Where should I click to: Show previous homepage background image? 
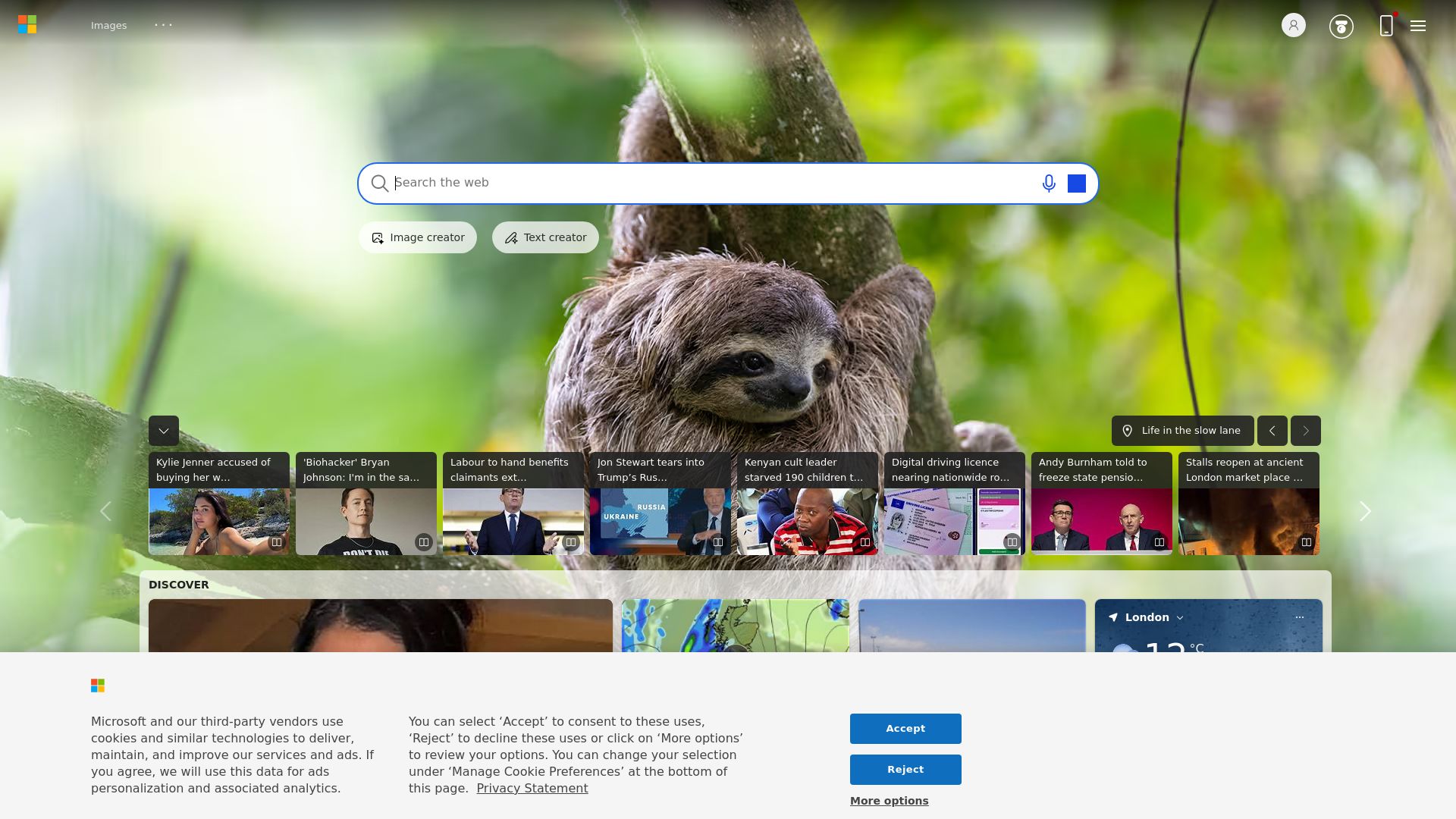point(1272,431)
